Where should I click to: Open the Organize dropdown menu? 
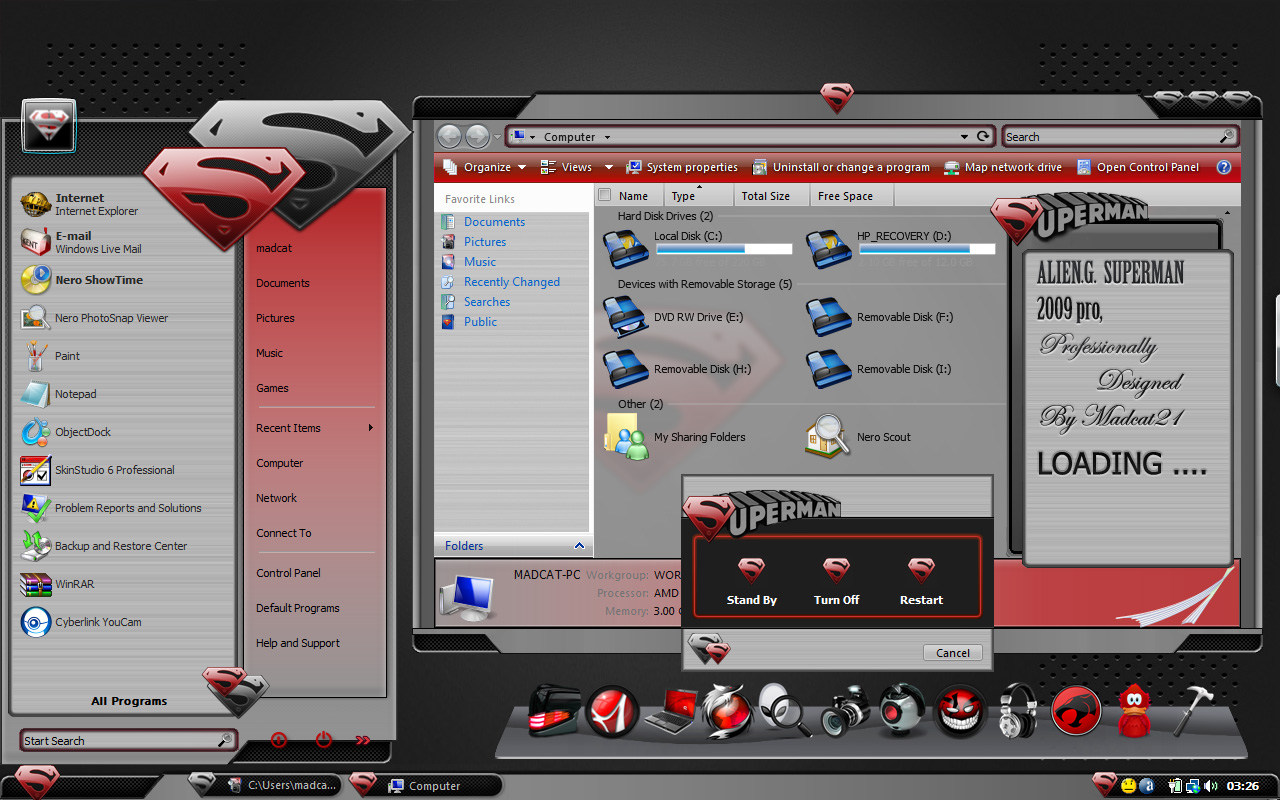point(484,167)
